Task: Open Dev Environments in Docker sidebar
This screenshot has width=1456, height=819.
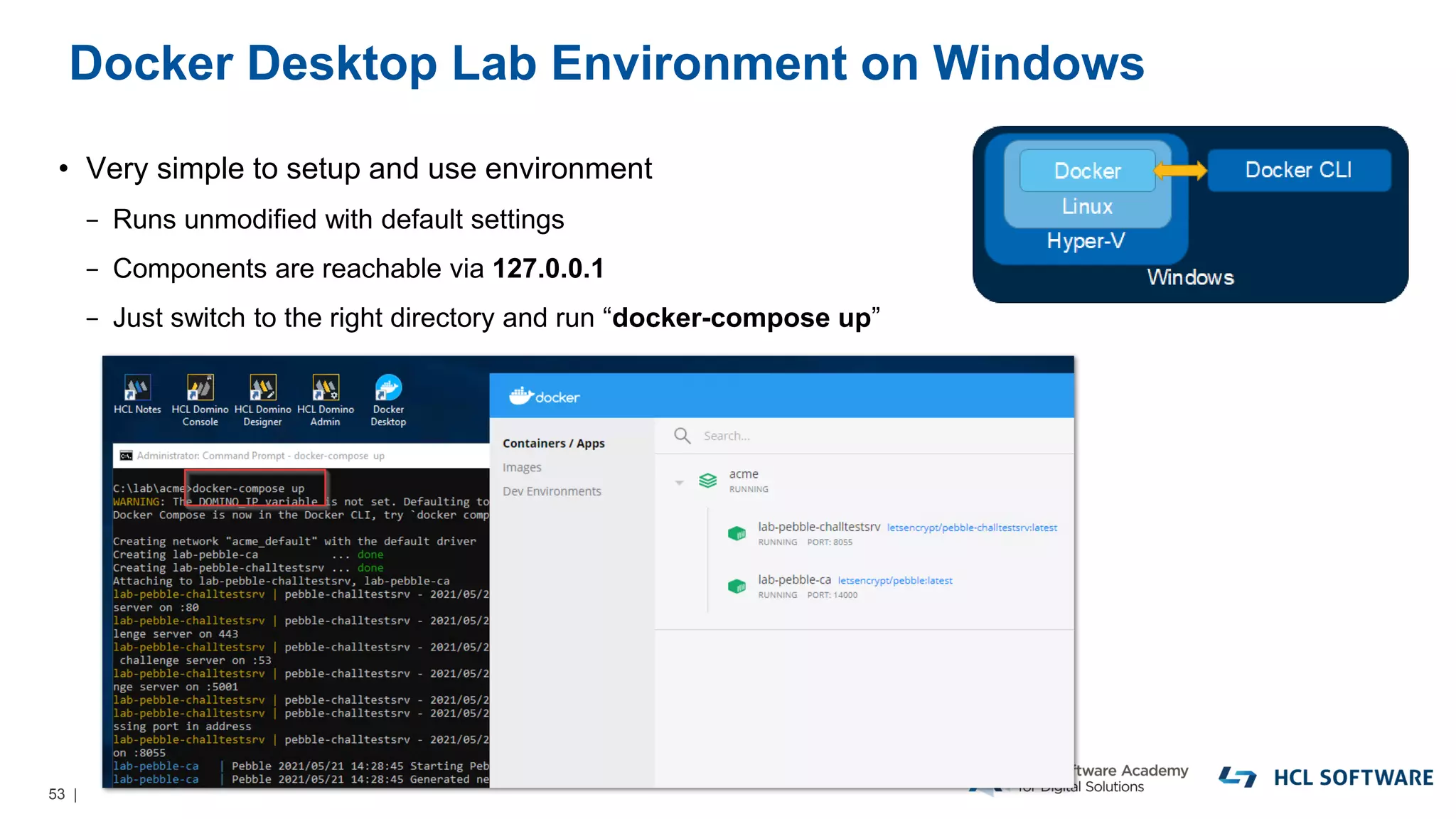Action: [552, 491]
